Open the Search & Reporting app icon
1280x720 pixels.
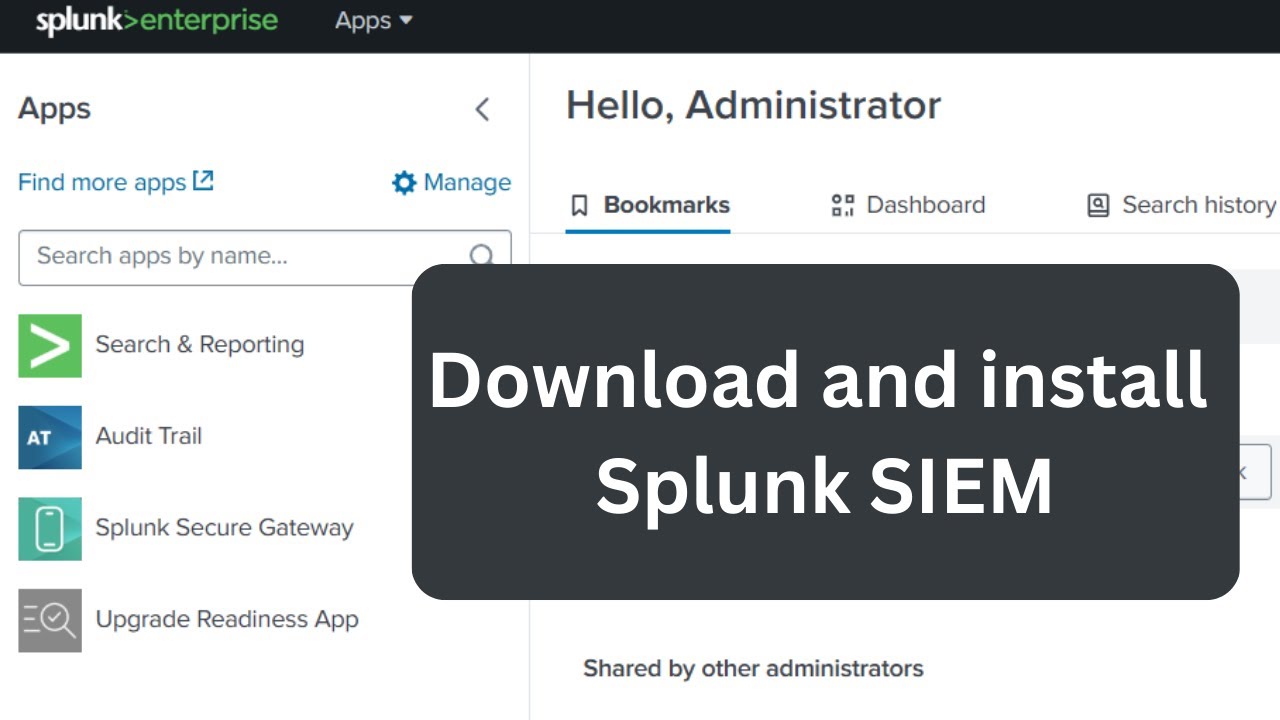50,345
